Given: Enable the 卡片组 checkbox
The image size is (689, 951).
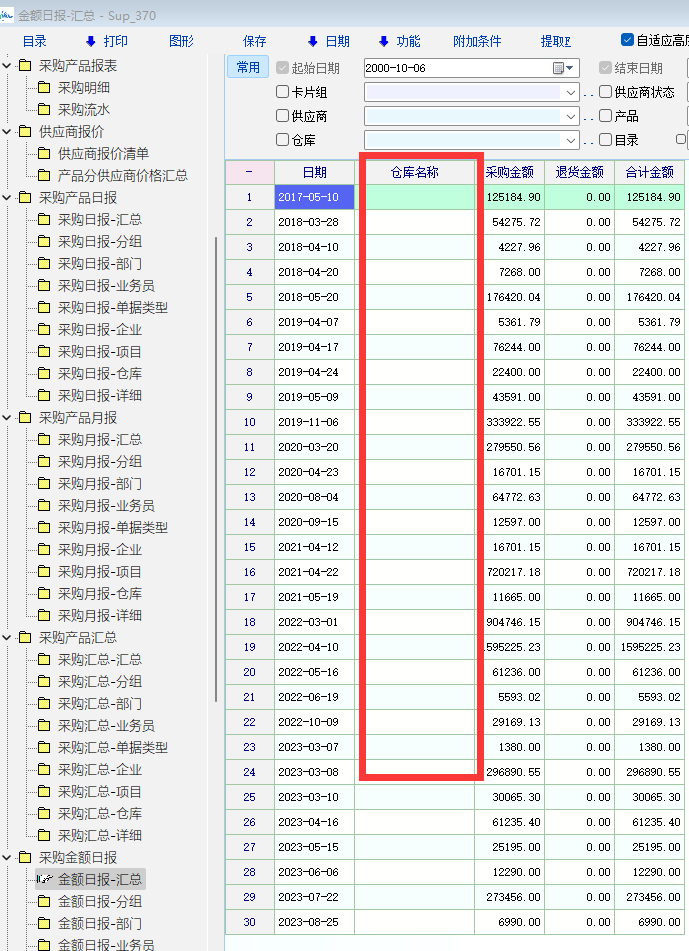Looking at the screenshot, I should coord(283,92).
